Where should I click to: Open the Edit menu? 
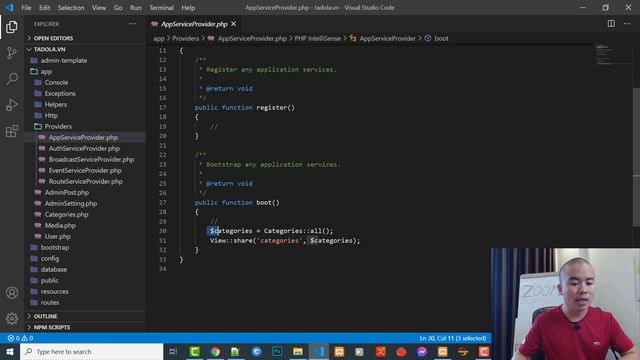click(x=44, y=8)
